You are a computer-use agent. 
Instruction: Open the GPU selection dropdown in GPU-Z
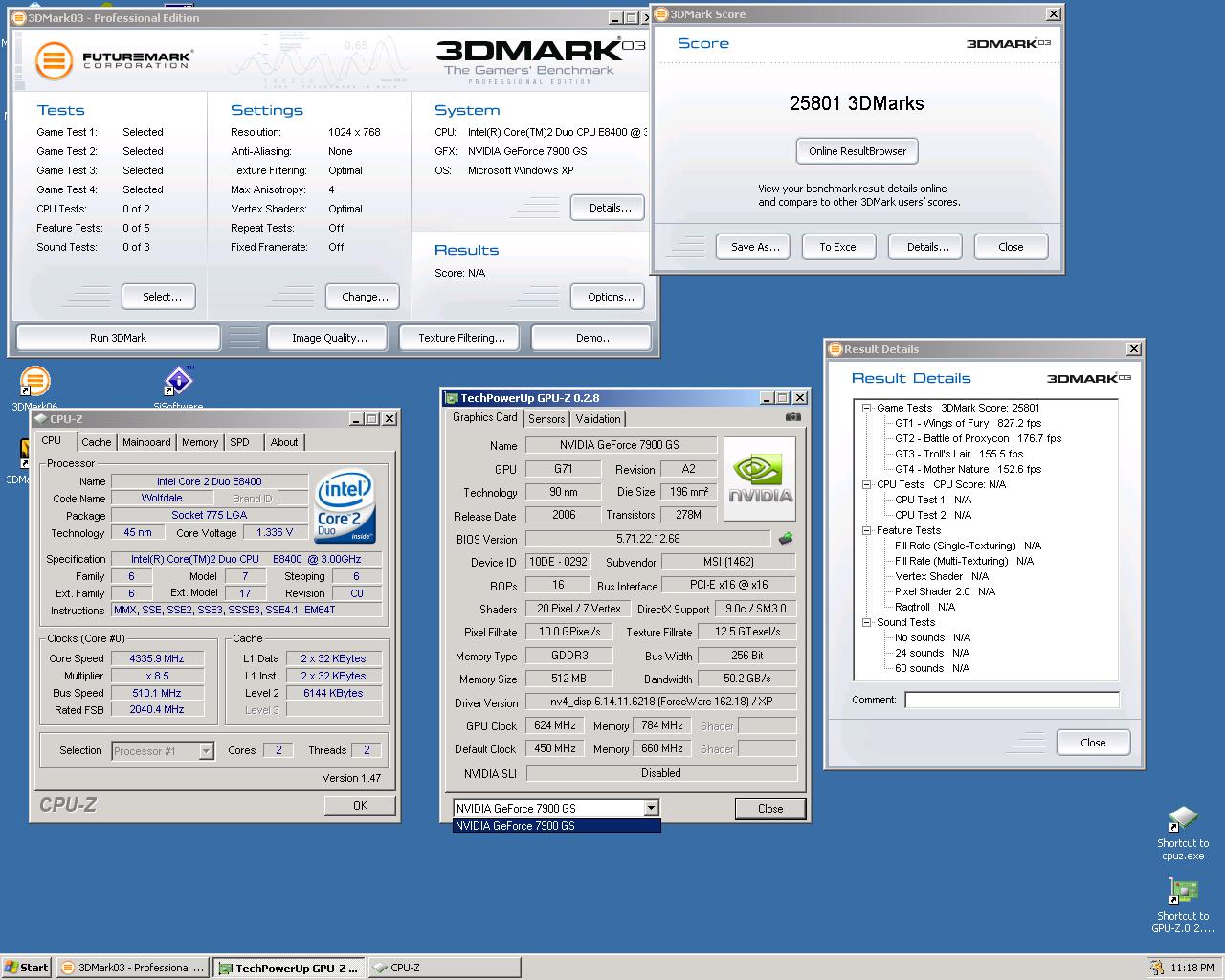pyautogui.click(x=651, y=808)
